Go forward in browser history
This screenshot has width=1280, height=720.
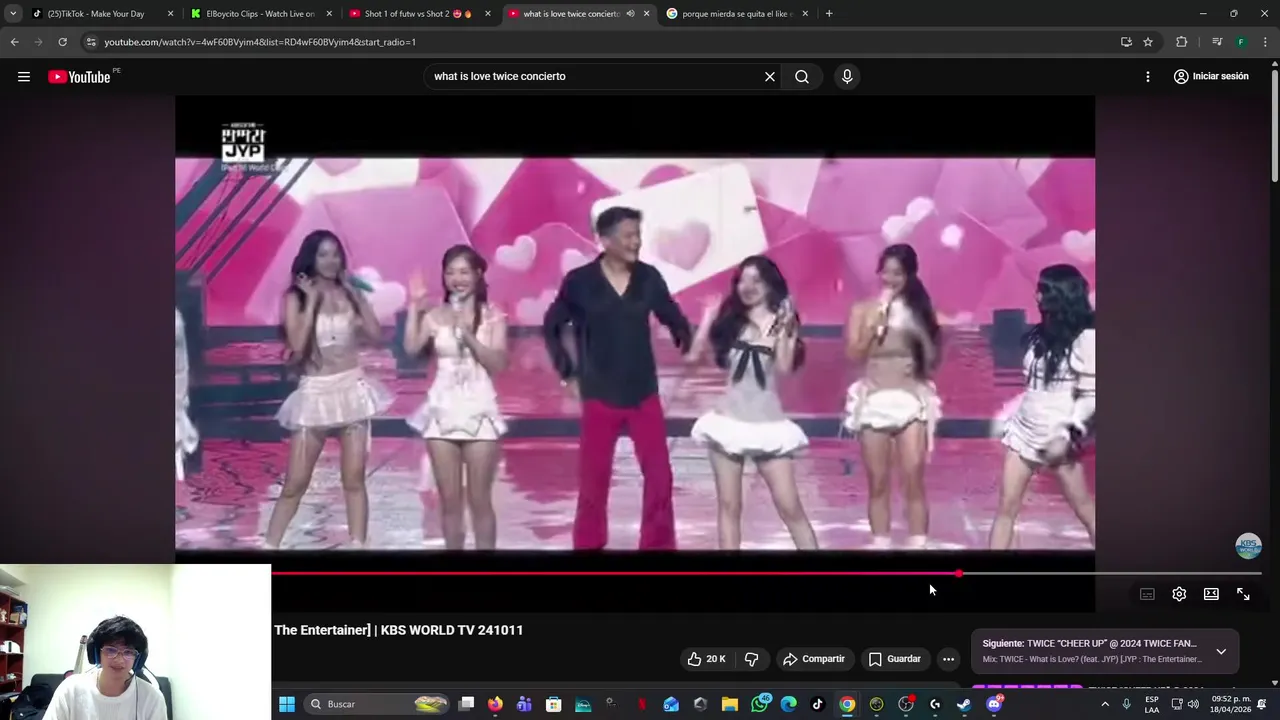tap(38, 42)
